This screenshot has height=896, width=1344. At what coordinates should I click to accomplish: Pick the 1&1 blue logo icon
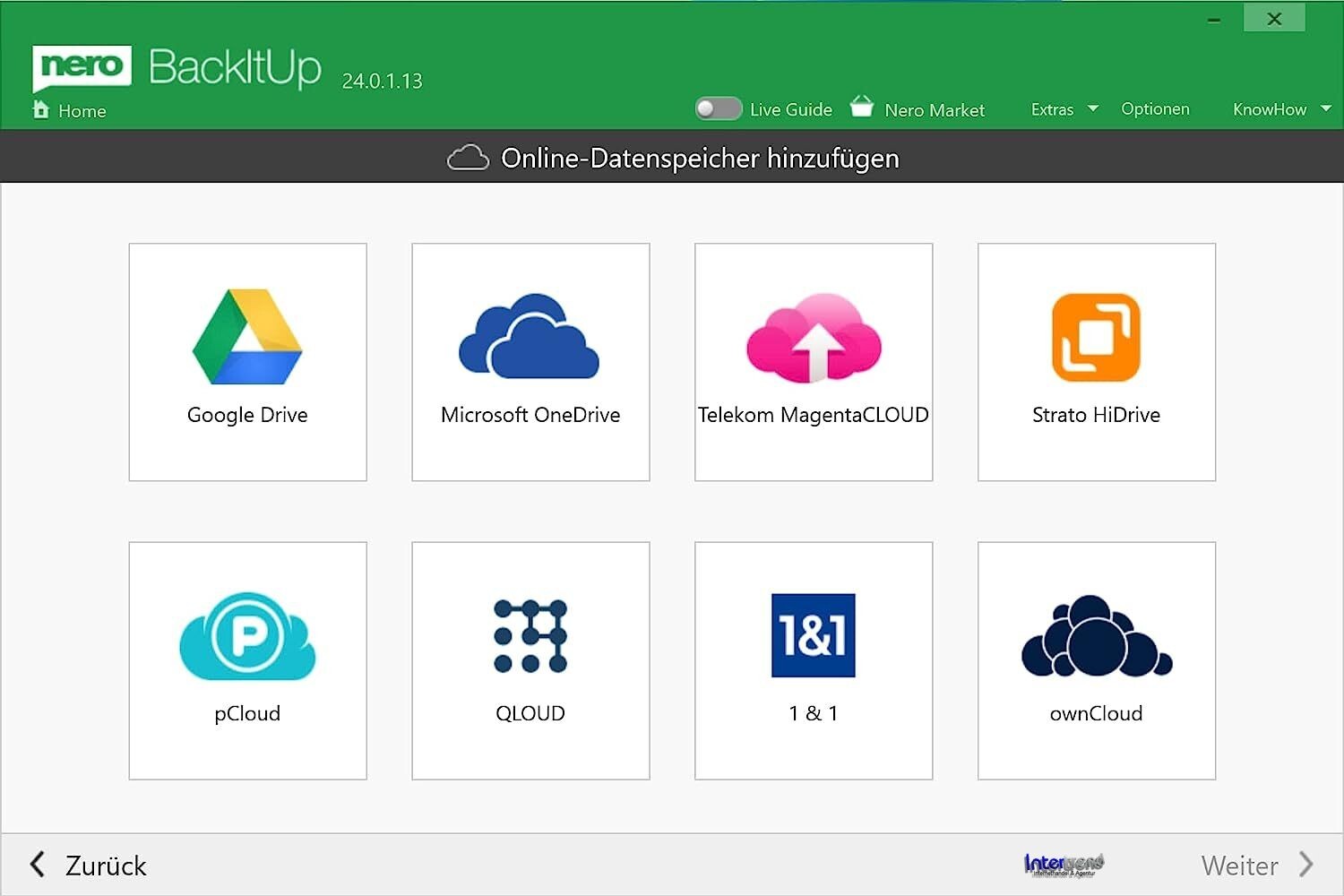click(x=814, y=635)
